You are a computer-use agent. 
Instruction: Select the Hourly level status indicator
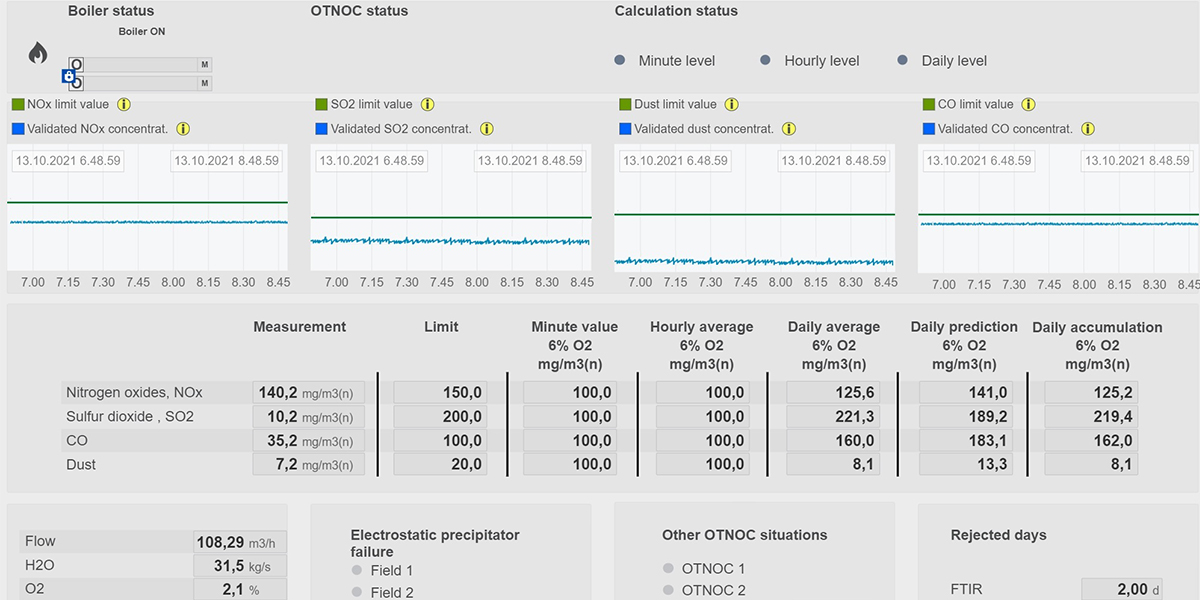click(x=766, y=60)
